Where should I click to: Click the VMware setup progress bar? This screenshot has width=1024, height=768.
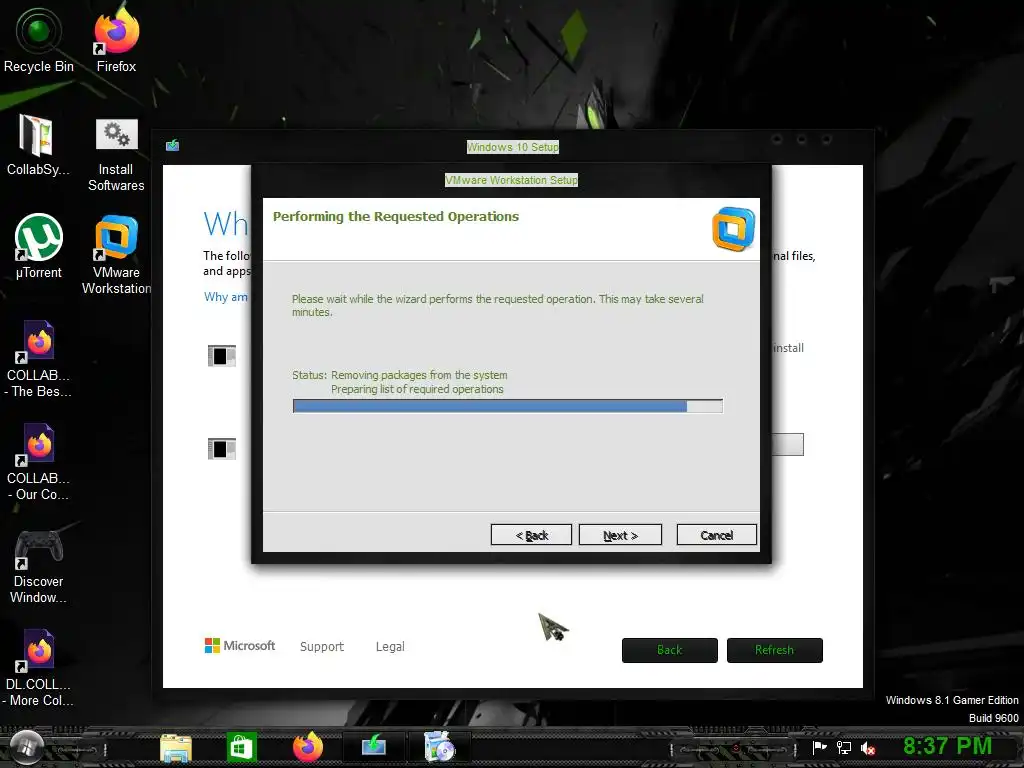pos(507,406)
